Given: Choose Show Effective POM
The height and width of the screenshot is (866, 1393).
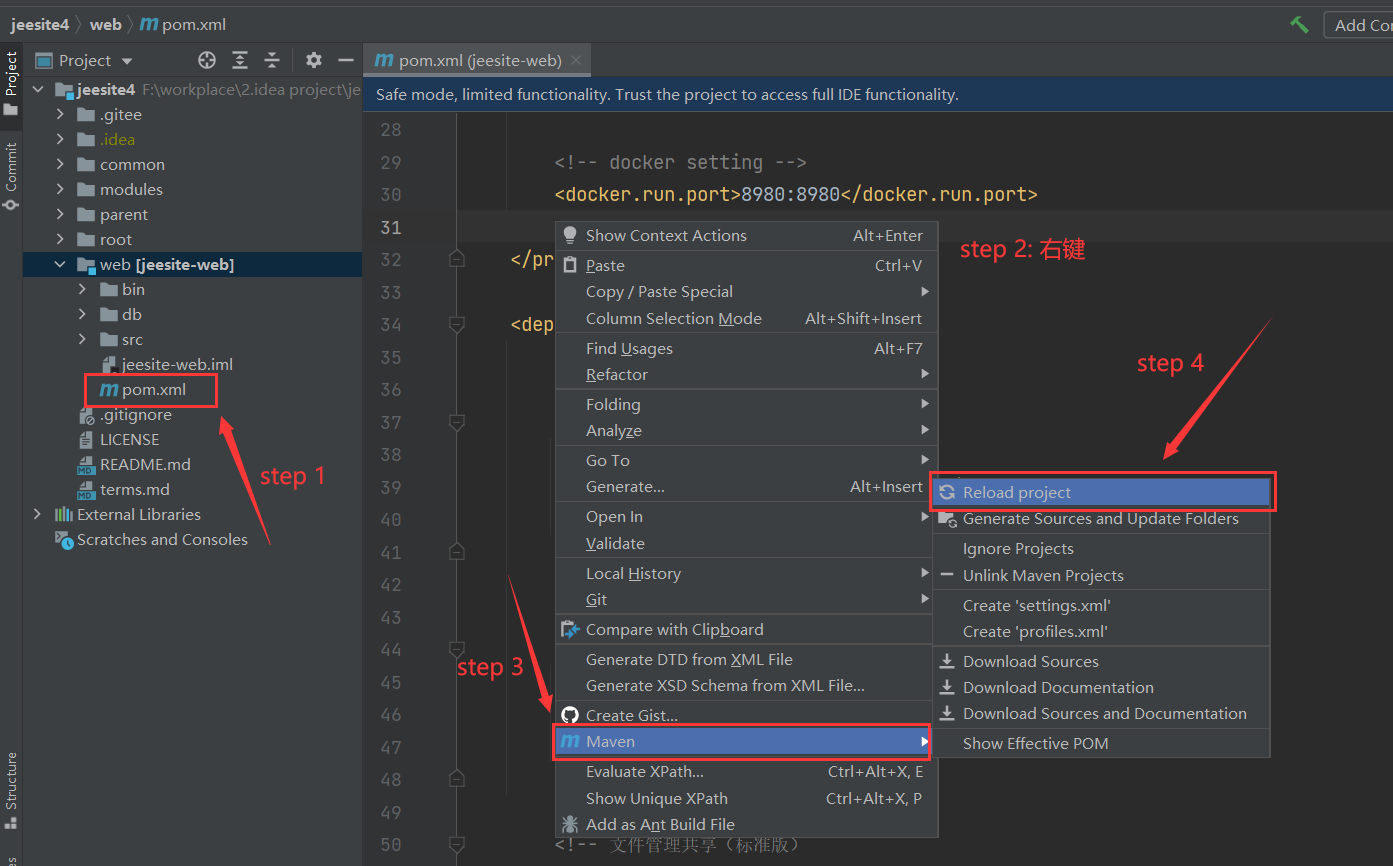Looking at the screenshot, I should click(x=1101, y=743).
